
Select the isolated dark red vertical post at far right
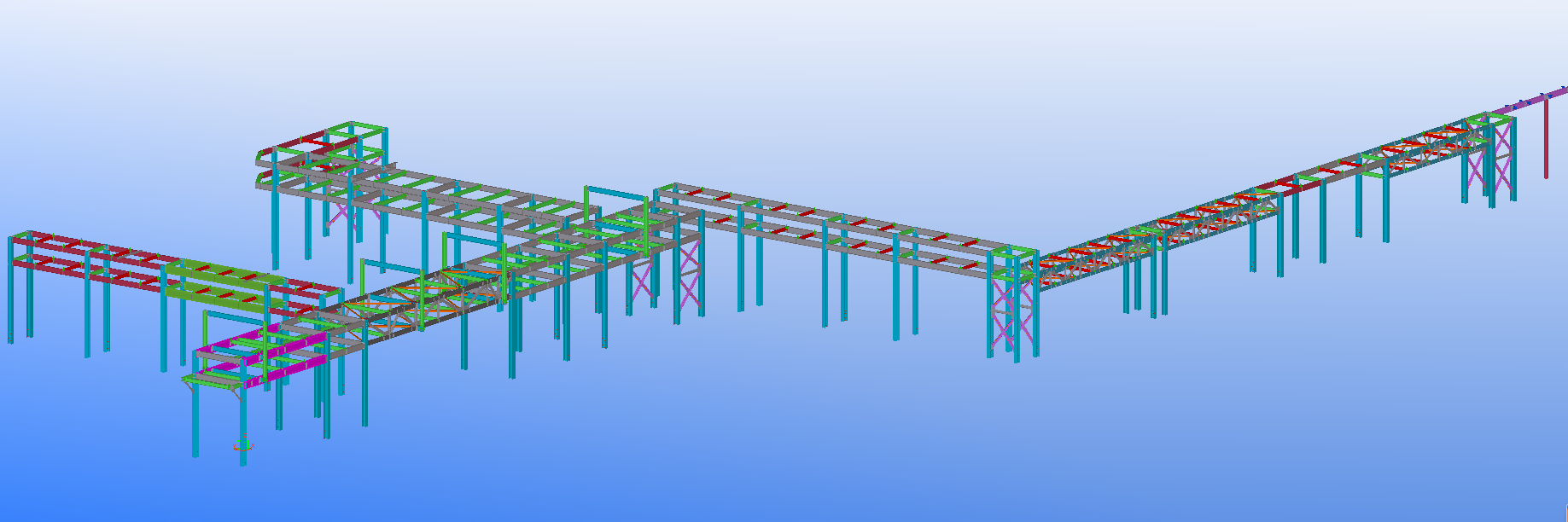[1546, 136]
